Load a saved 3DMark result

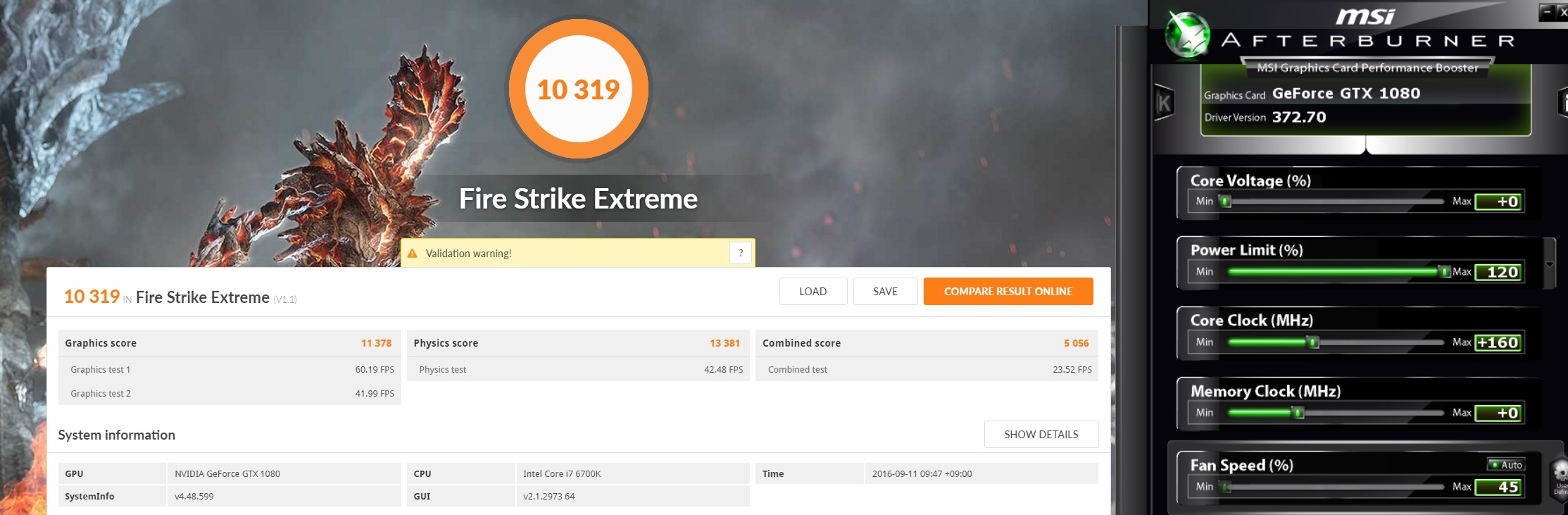813,291
